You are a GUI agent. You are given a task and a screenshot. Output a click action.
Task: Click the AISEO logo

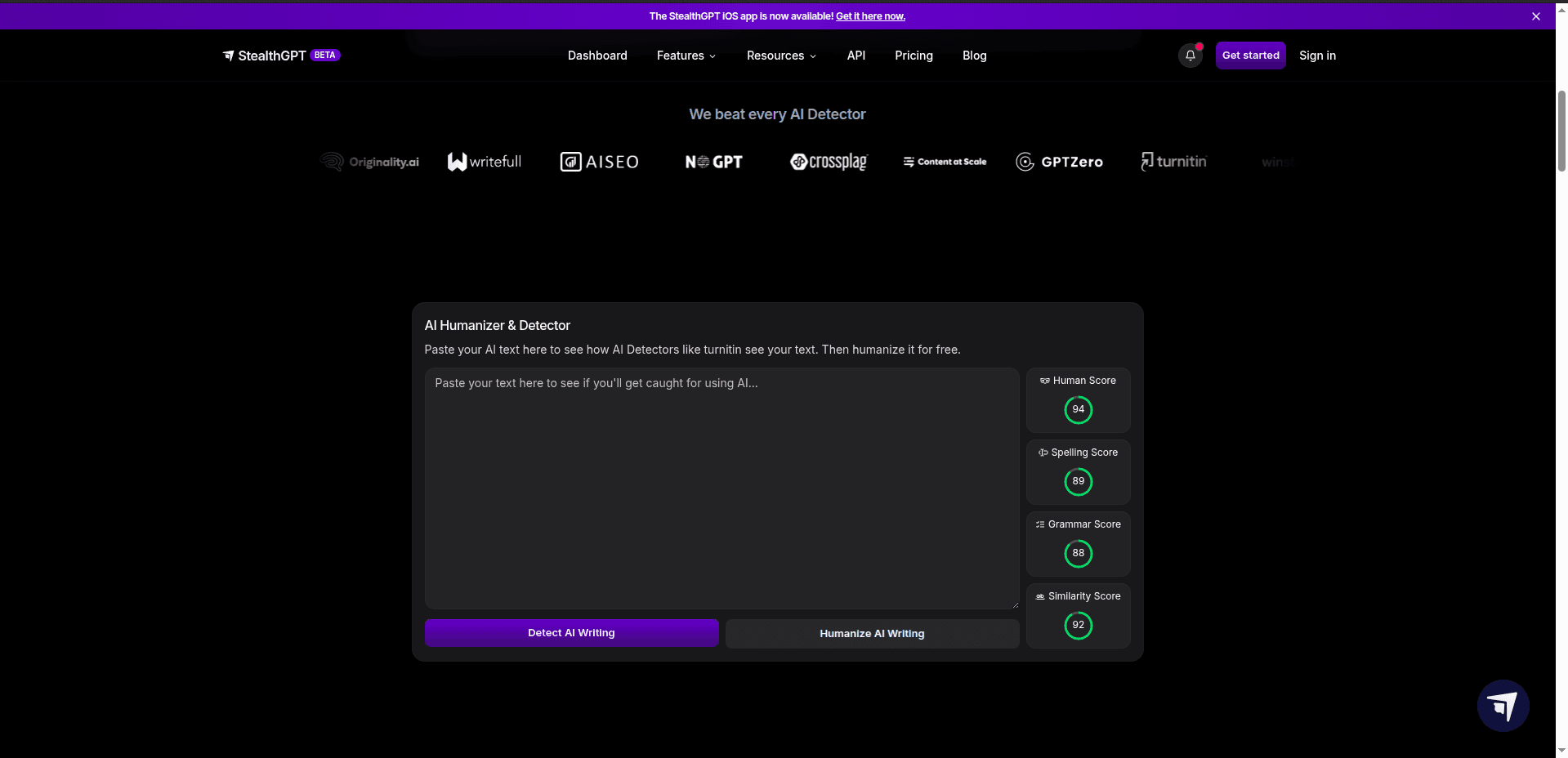600,162
